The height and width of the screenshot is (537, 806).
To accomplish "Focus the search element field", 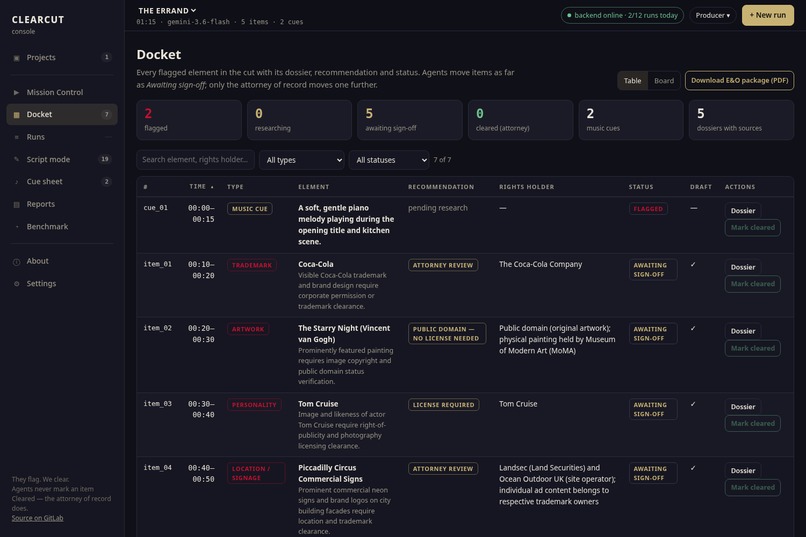I will coord(195,160).
